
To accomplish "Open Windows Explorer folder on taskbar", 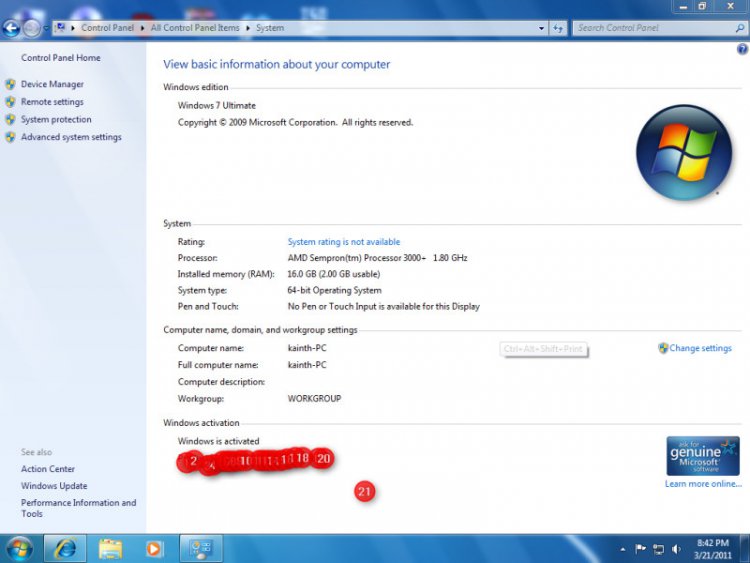I will tap(110, 549).
